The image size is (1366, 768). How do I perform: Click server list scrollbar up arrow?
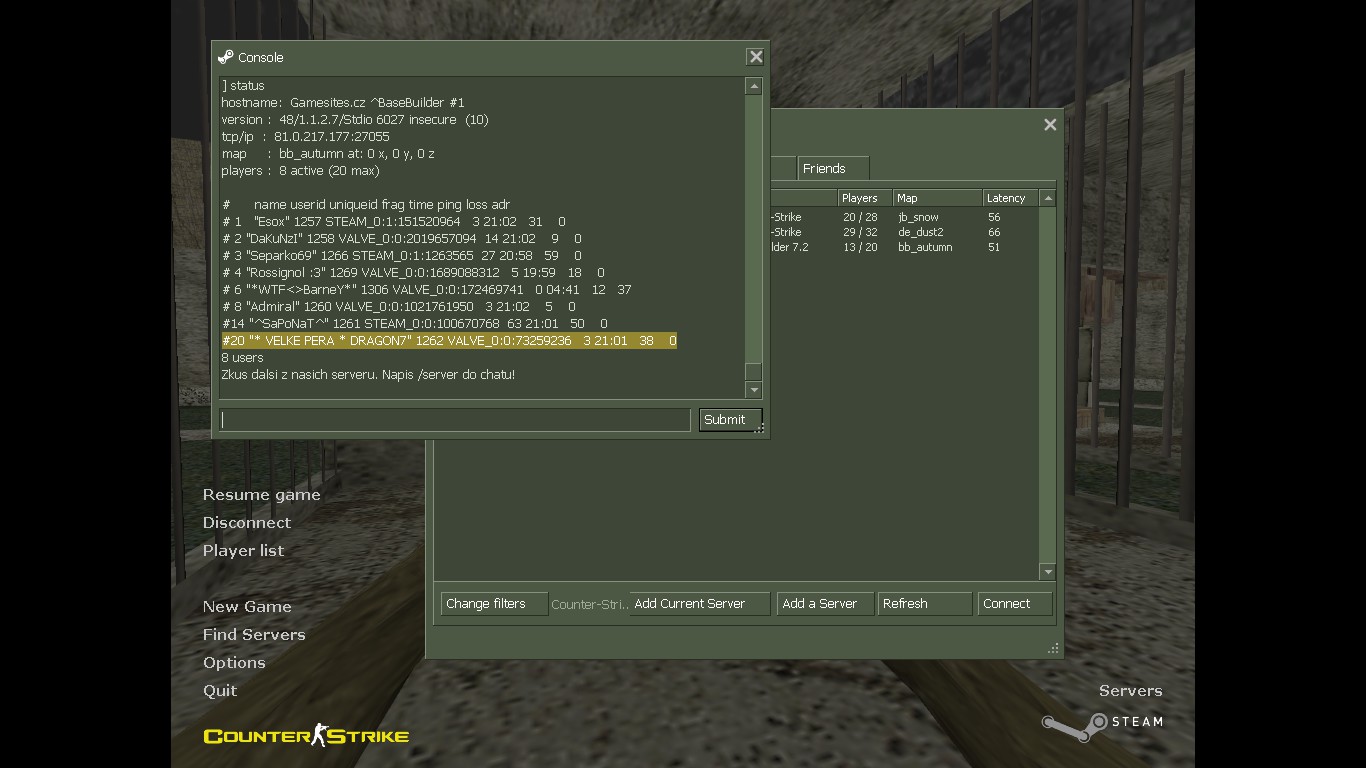[x=1048, y=199]
